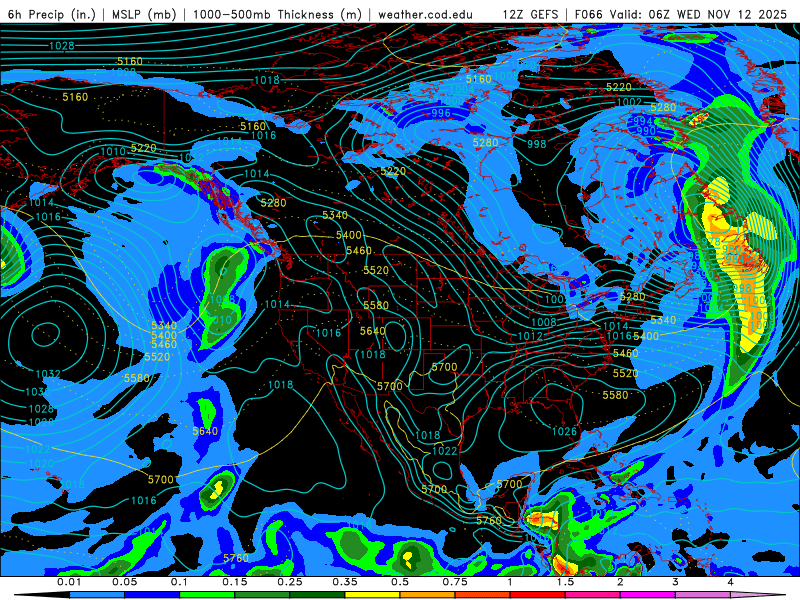Click the 'MSLP (mb)' title text
The width and height of the screenshot is (800, 600).
(144, 14)
